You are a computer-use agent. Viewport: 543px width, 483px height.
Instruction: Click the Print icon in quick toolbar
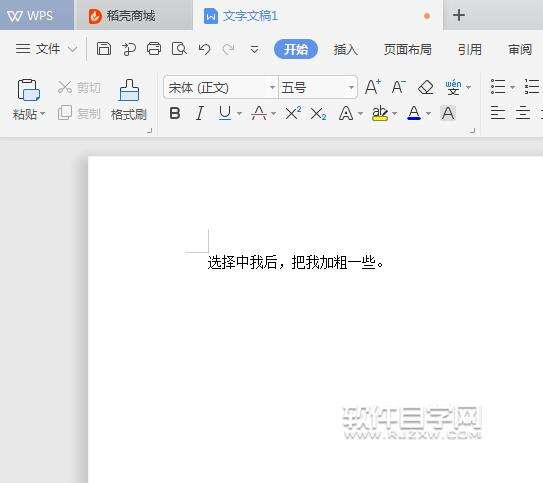click(x=154, y=49)
